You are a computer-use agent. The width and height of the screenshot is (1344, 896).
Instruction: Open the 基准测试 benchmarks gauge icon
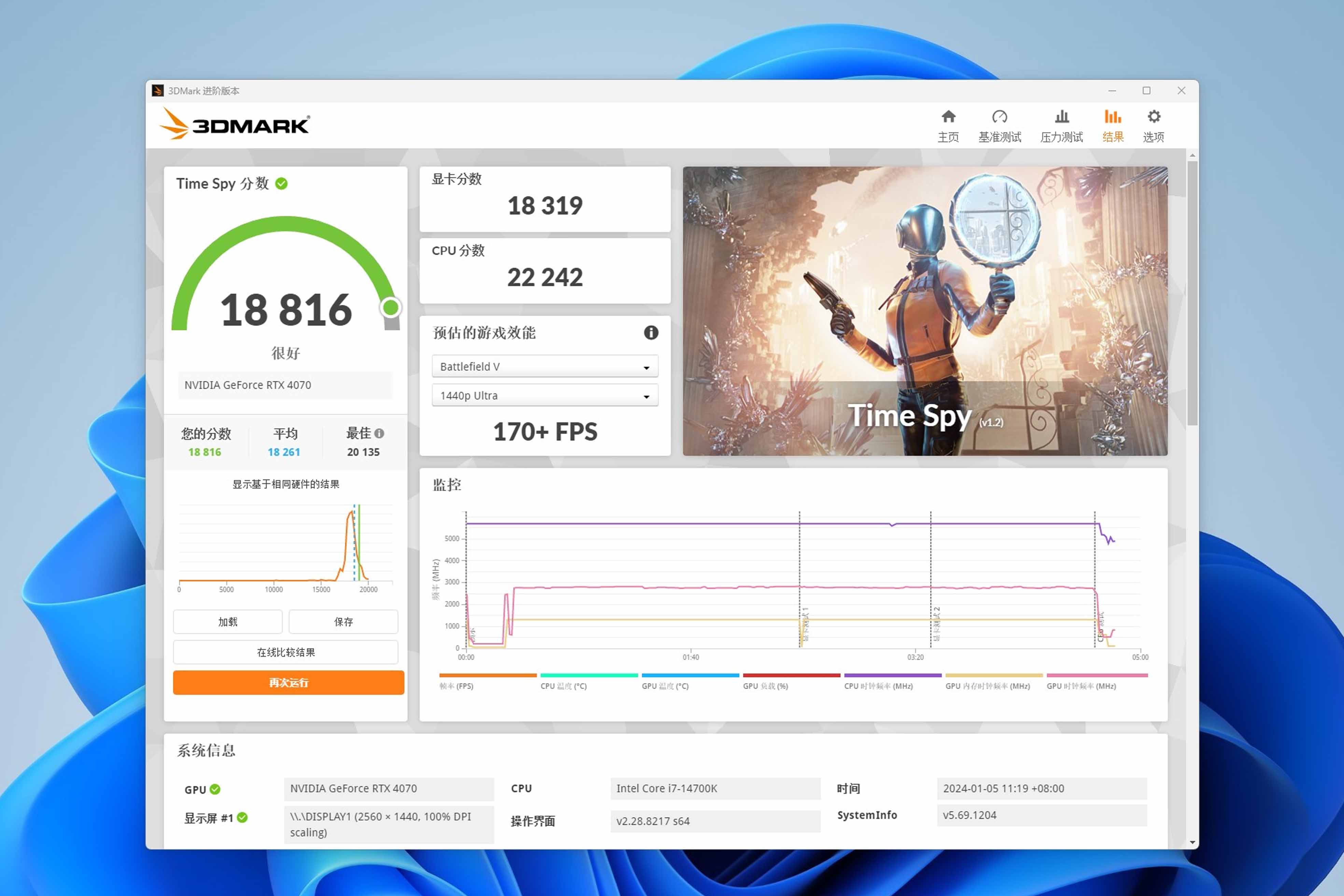[x=999, y=126]
